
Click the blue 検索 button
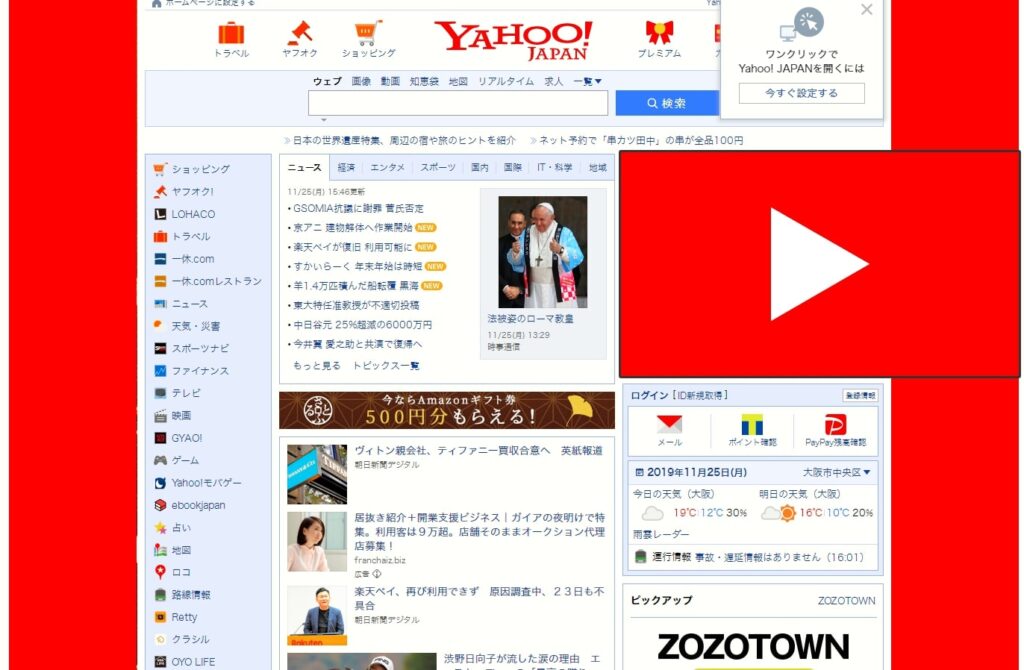click(667, 103)
